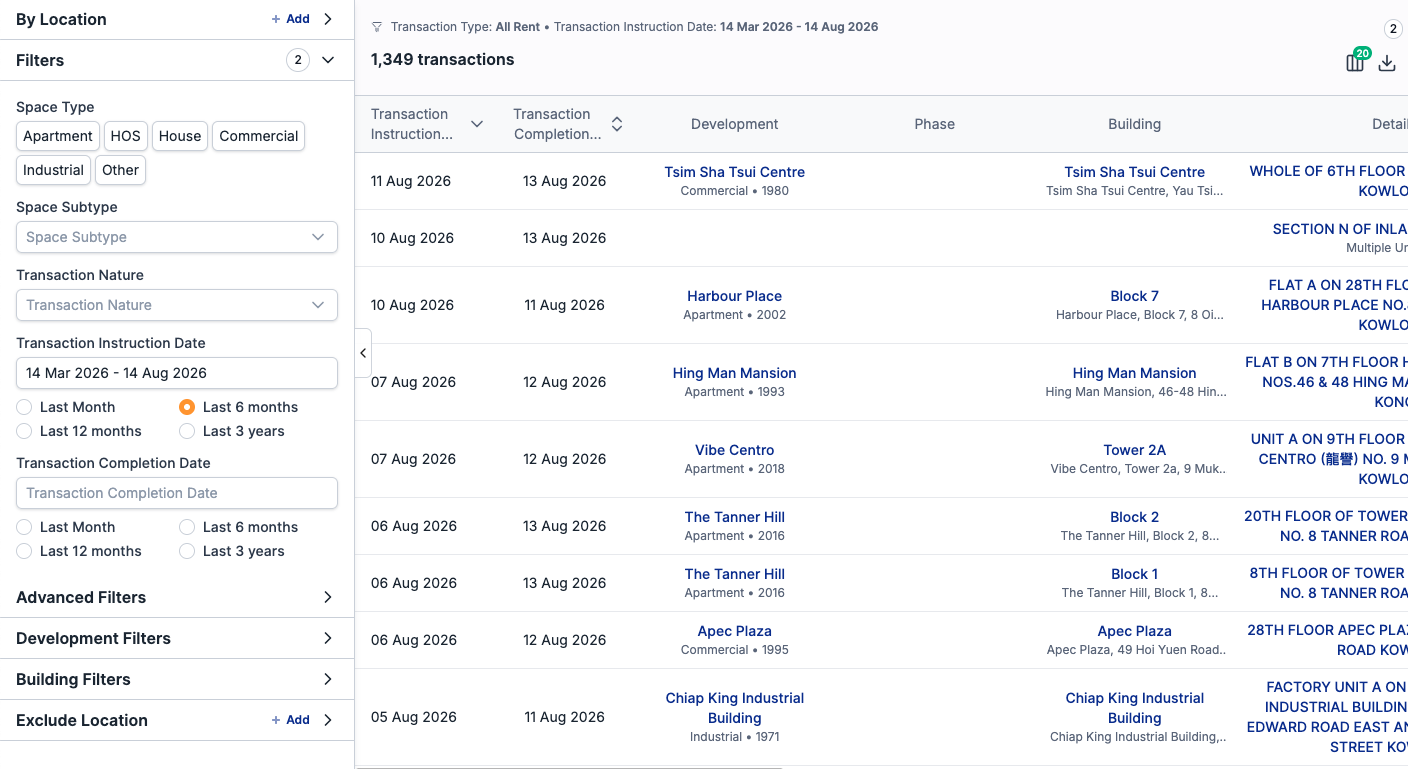The width and height of the screenshot is (1408, 769).
Task: Open the column settings icon with badge 20
Action: click(1355, 62)
